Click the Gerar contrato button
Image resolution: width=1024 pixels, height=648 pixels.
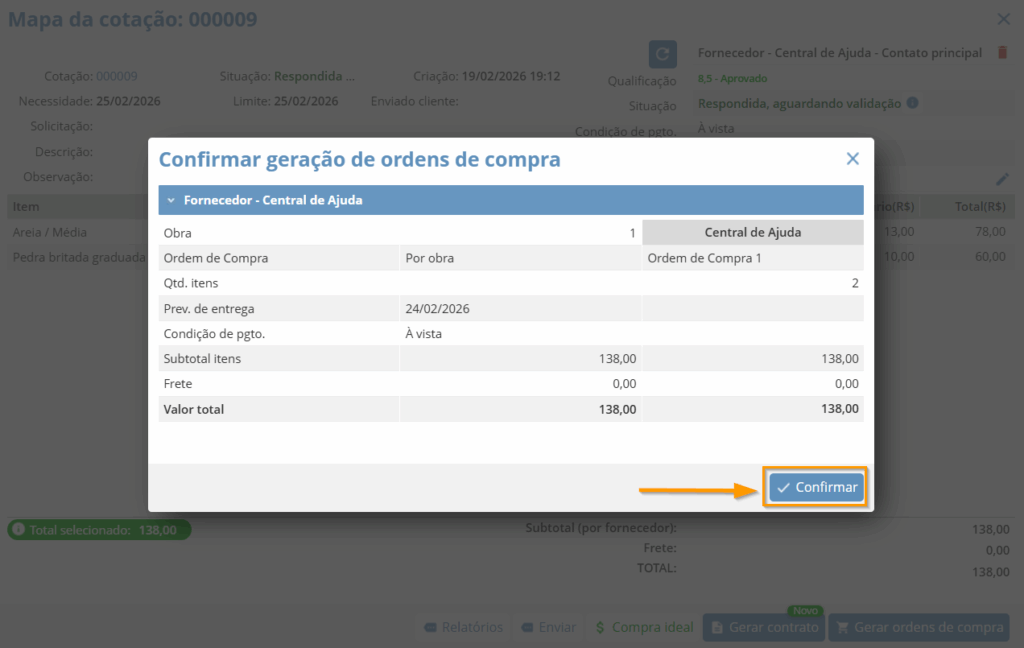765,627
